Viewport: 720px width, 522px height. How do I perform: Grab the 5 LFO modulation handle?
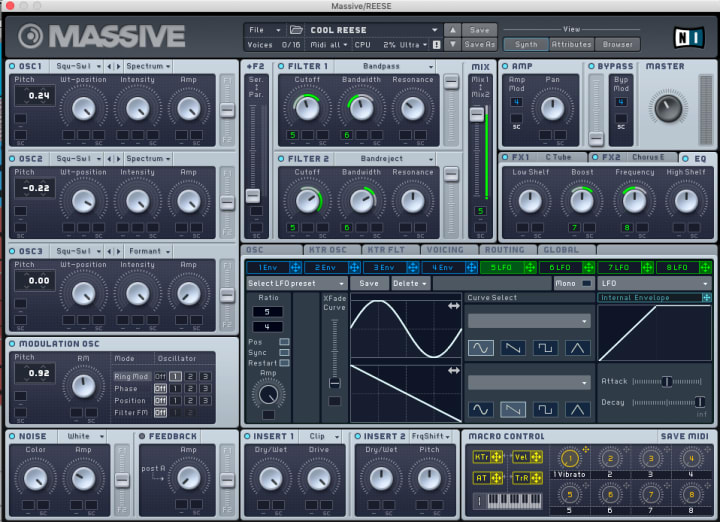point(530,267)
